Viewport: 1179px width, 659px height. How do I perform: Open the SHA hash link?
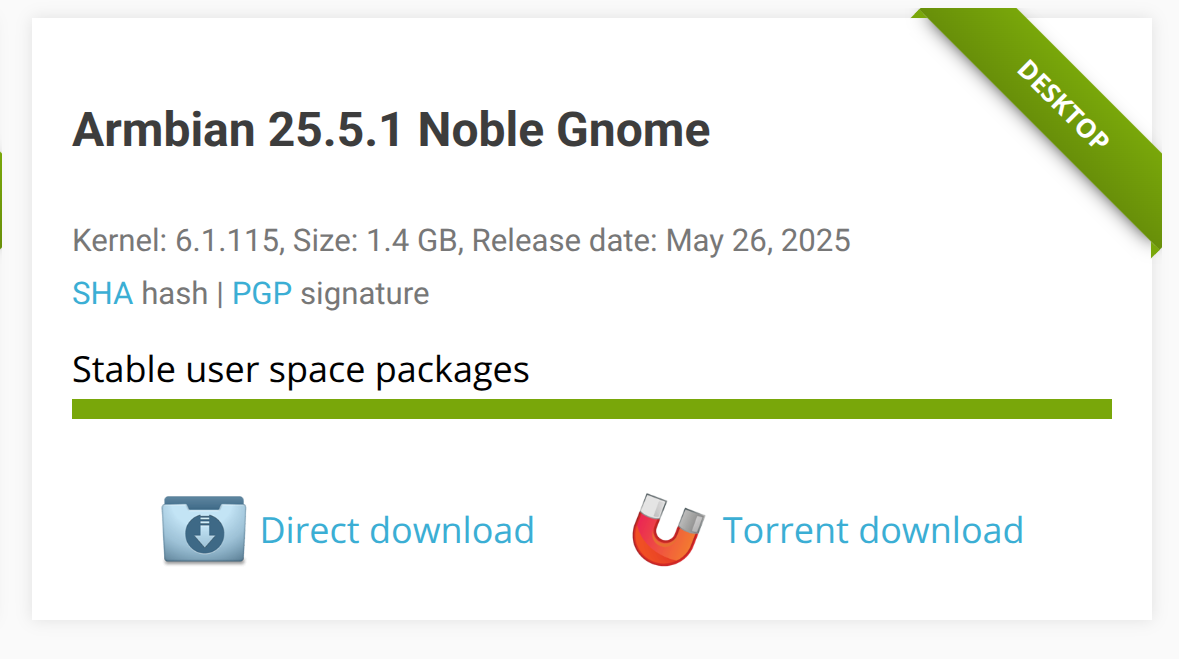pyautogui.click(x=102, y=293)
